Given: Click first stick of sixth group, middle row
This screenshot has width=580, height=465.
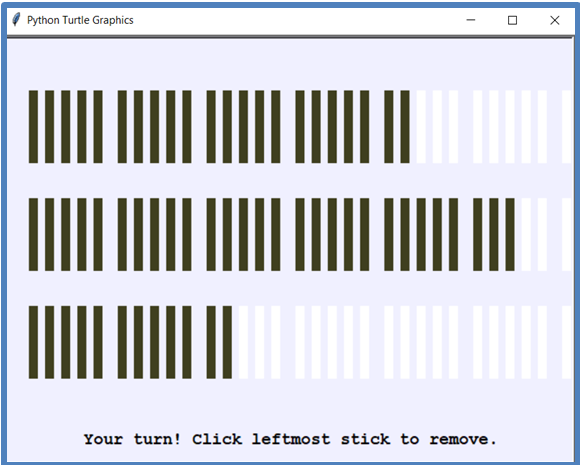Looking at the screenshot, I should point(478,234).
